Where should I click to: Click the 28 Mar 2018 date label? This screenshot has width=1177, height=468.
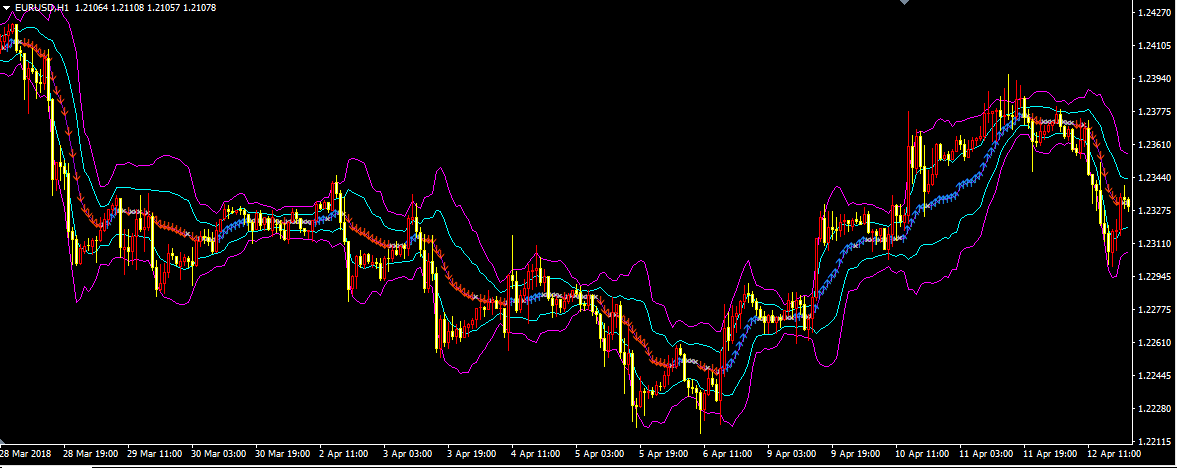click(x=27, y=453)
